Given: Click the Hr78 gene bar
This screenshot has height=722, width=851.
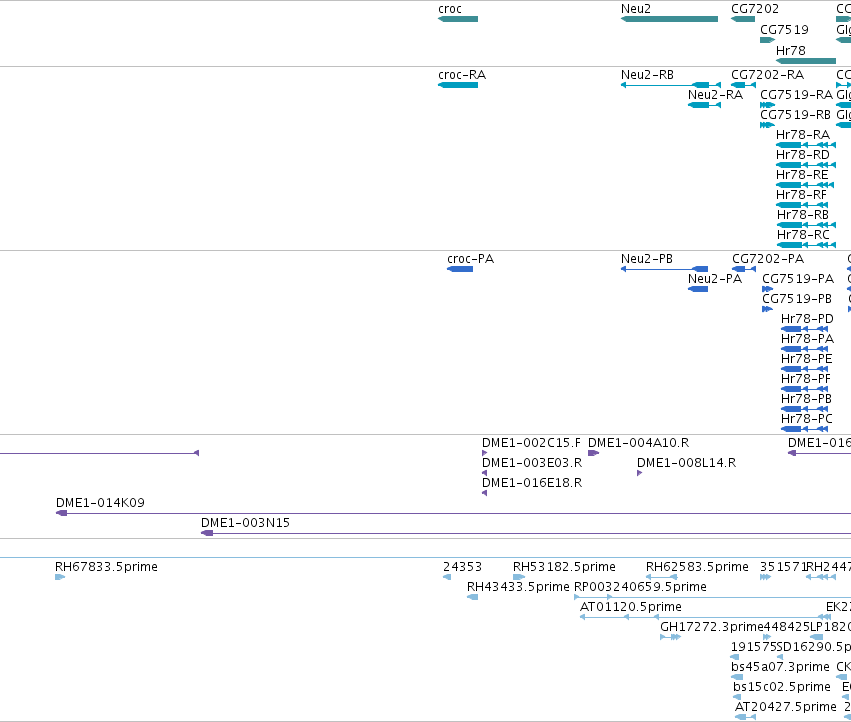Looking at the screenshot, I should pos(806,61).
